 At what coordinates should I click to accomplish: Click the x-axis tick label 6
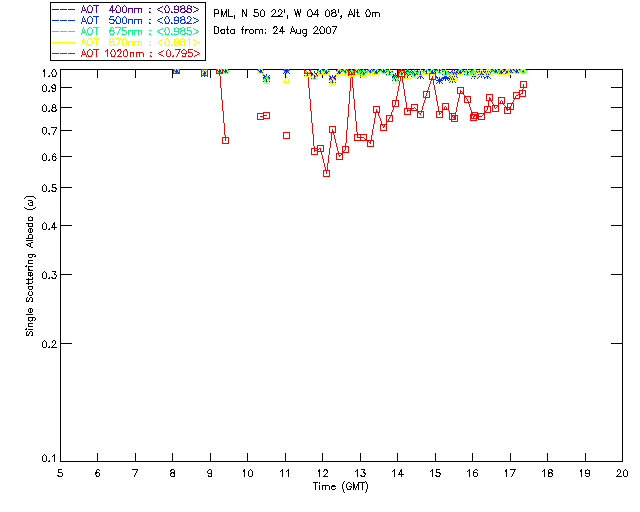coord(98,473)
